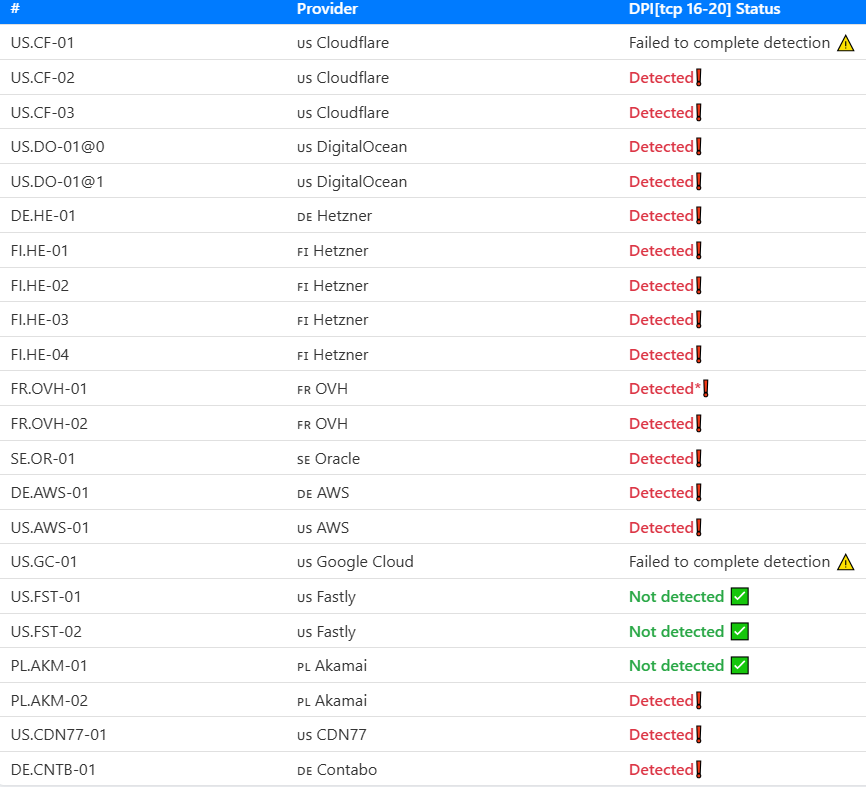
Task: Click the red exclamation mark in US.CF-02 row
Action: click(x=699, y=77)
